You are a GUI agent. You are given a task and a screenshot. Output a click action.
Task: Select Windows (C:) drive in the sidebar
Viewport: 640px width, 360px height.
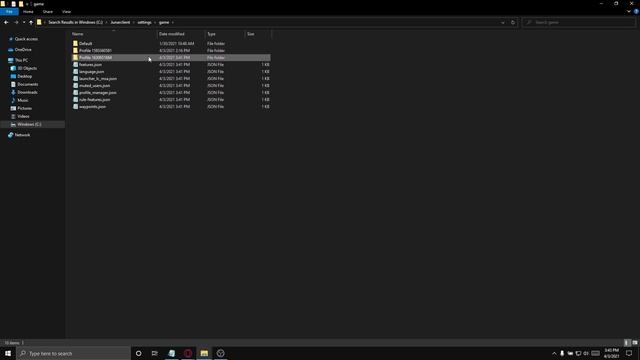coord(29,124)
